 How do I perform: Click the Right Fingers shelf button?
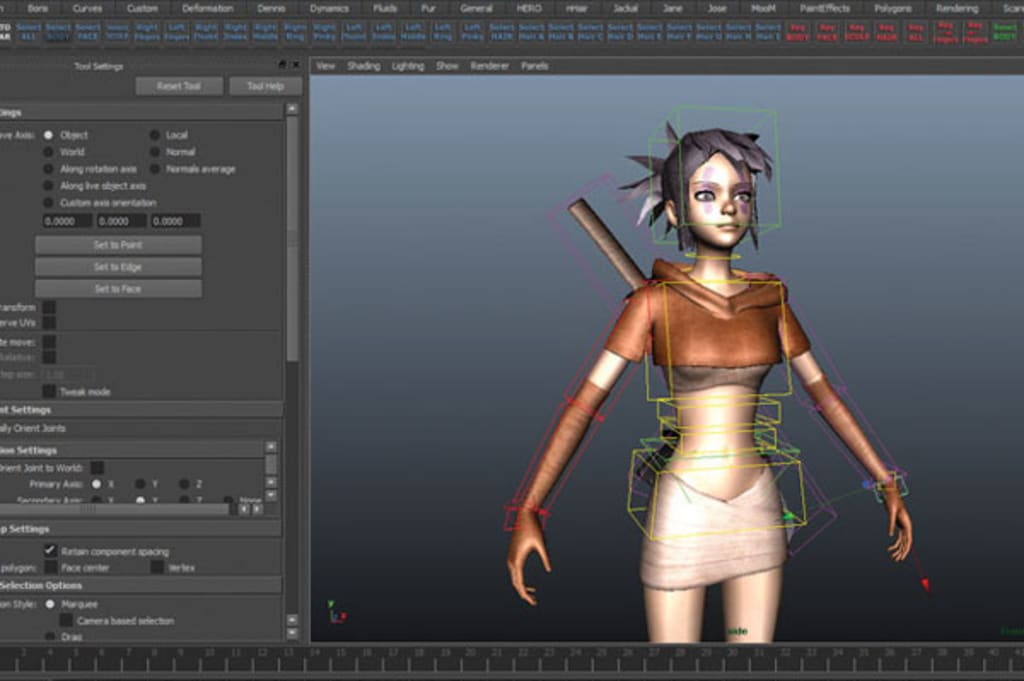coord(147,31)
